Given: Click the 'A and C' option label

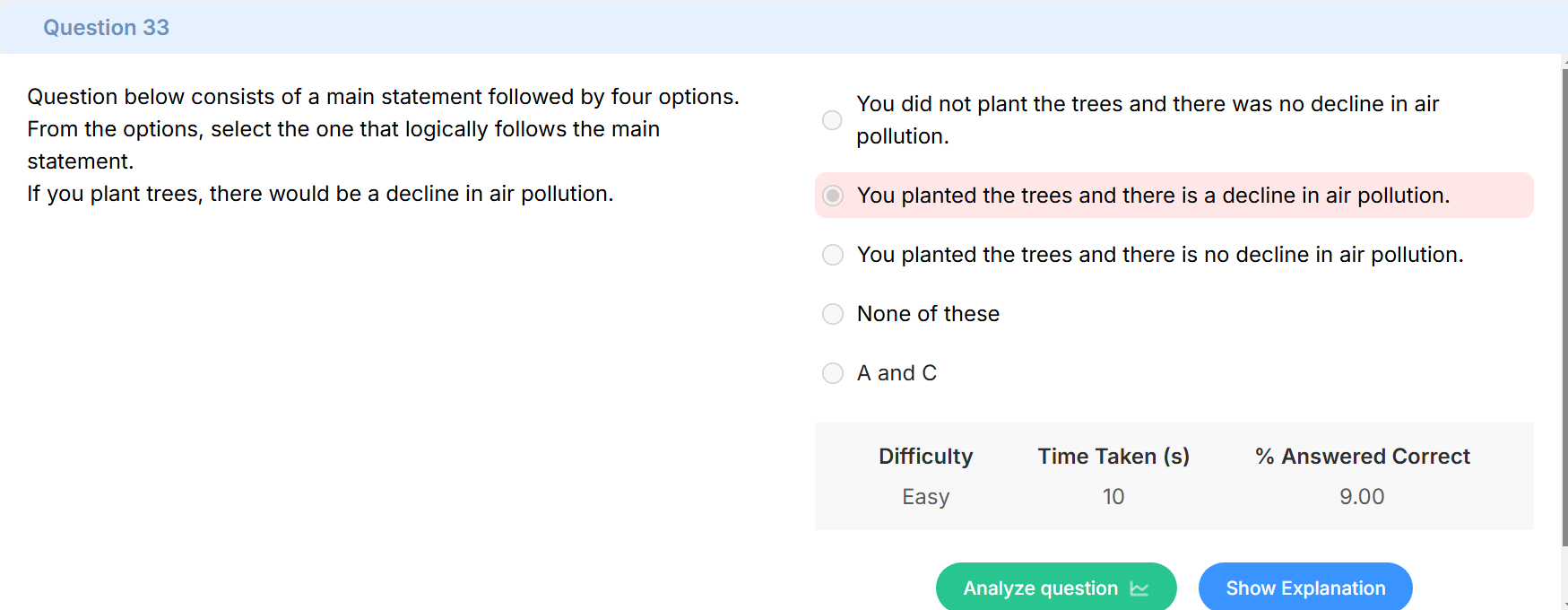Looking at the screenshot, I should [x=897, y=373].
